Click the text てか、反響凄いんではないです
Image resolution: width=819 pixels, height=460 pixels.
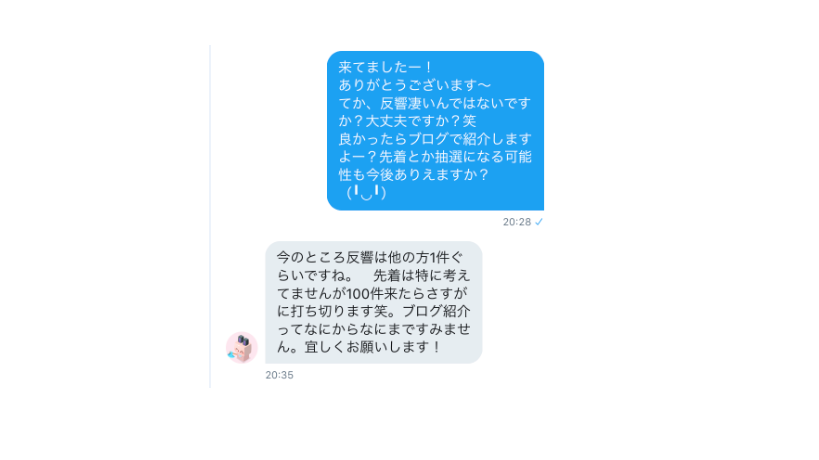[435, 103]
